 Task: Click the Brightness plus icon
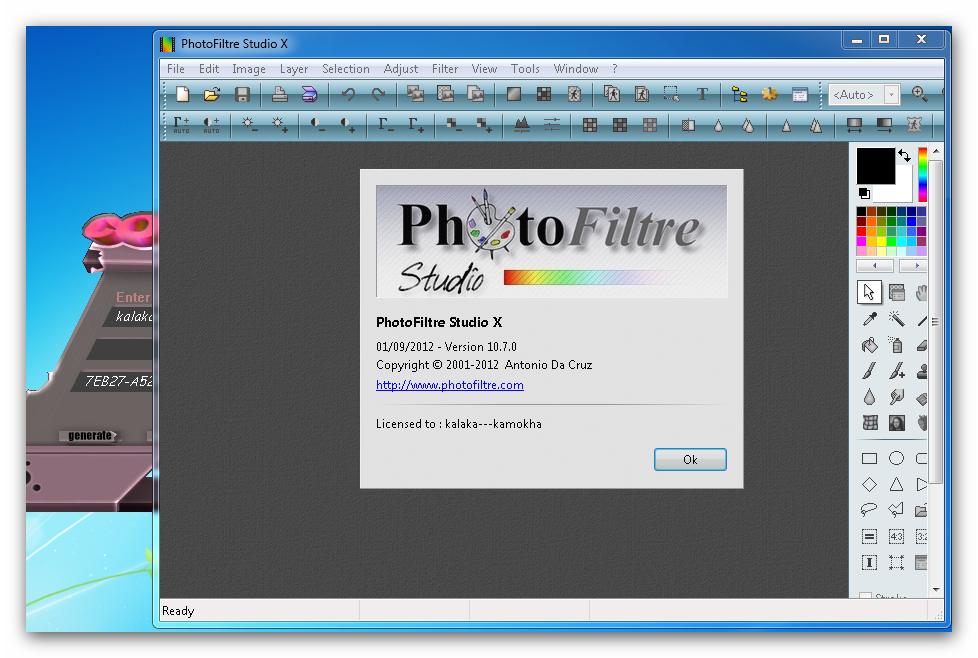(x=279, y=125)
